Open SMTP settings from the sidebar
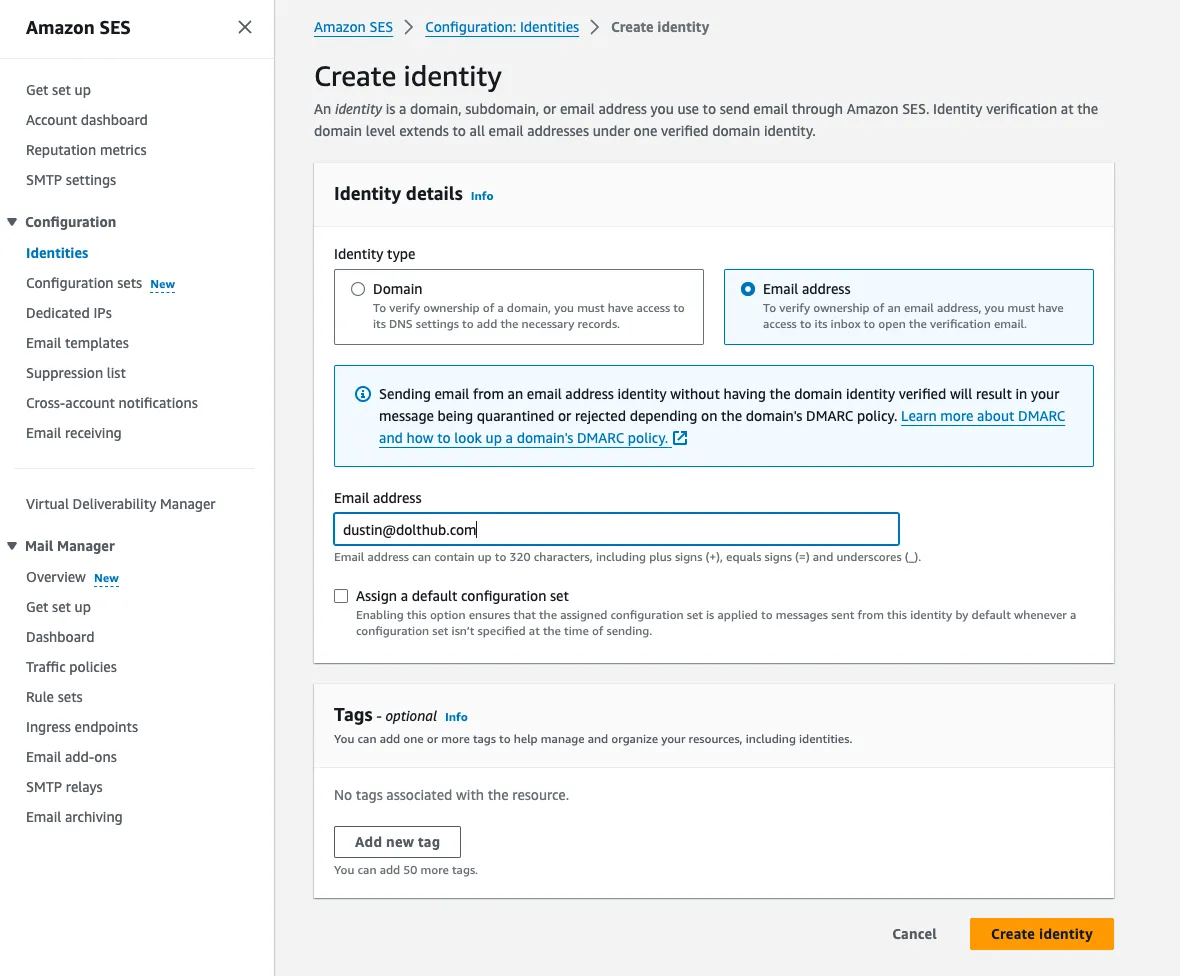 [71, 180]
